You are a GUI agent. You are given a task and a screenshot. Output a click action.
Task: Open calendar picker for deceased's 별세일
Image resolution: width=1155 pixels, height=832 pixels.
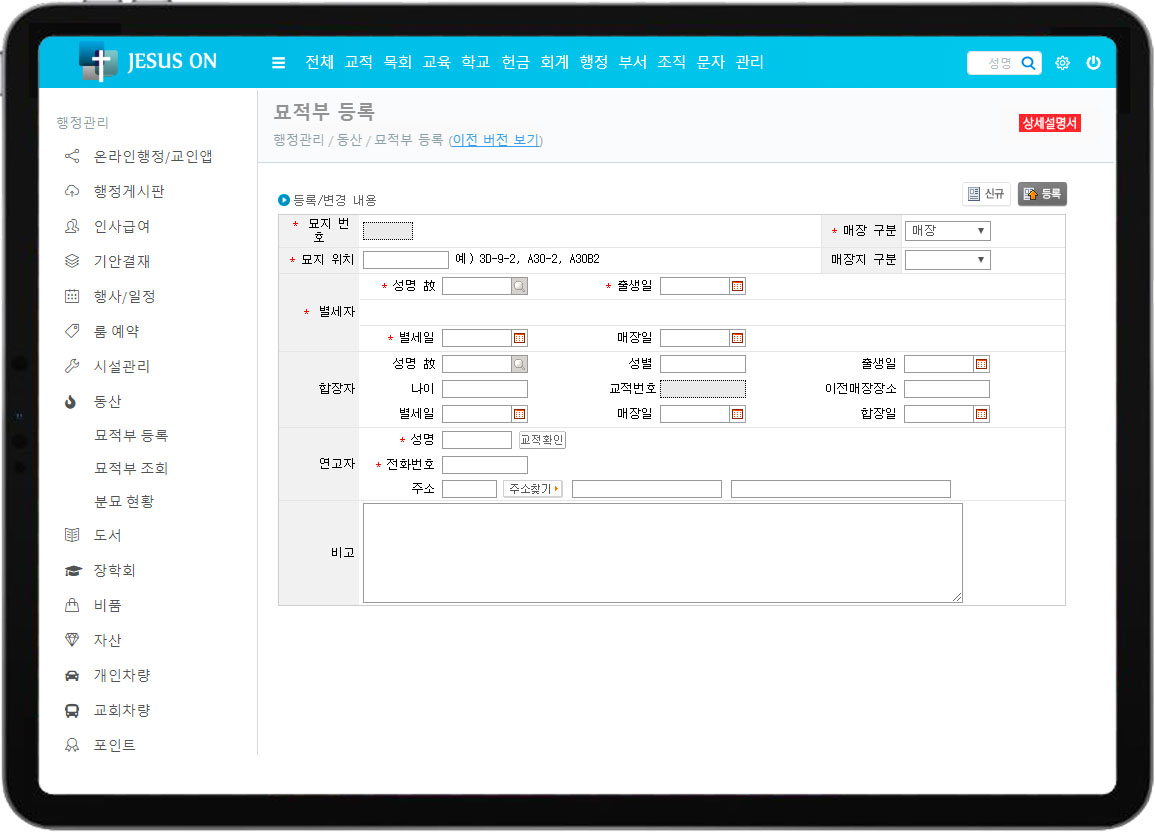pyautogui.click(x=519, y=338)
